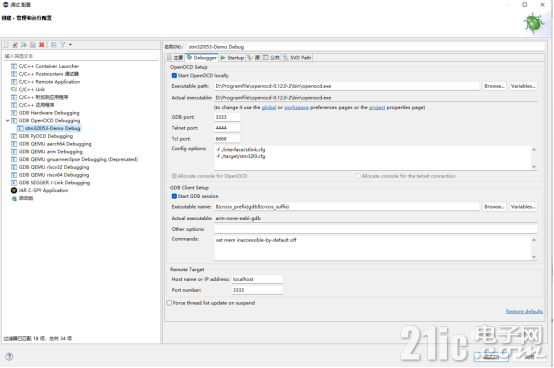Click the Config options scrollbar down arrow
Viewport: 554px width, 368px height.
(534, 167)
